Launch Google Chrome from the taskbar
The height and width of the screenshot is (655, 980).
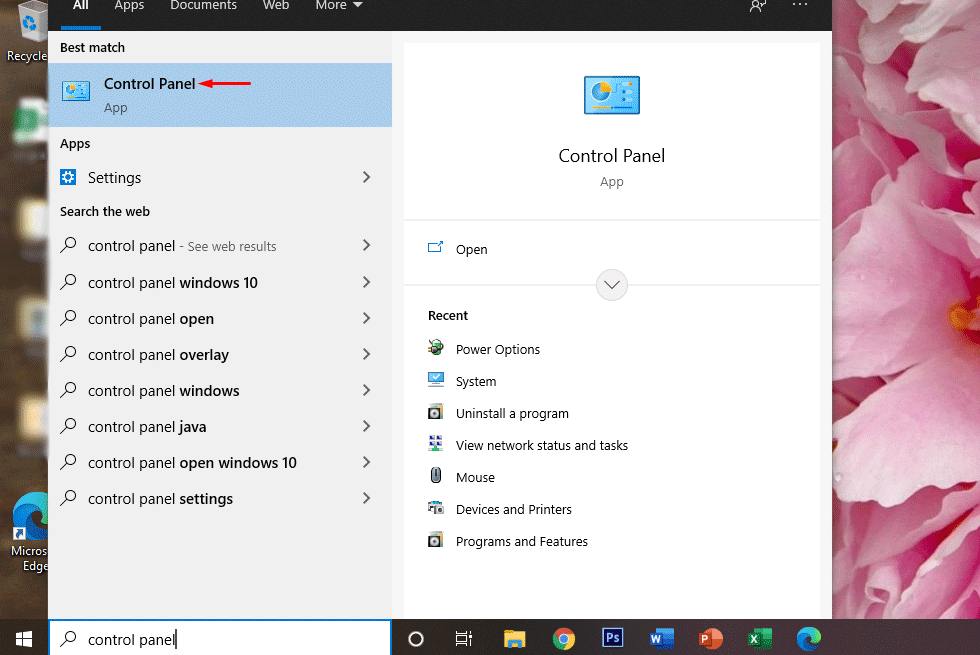tap(564, 638)
